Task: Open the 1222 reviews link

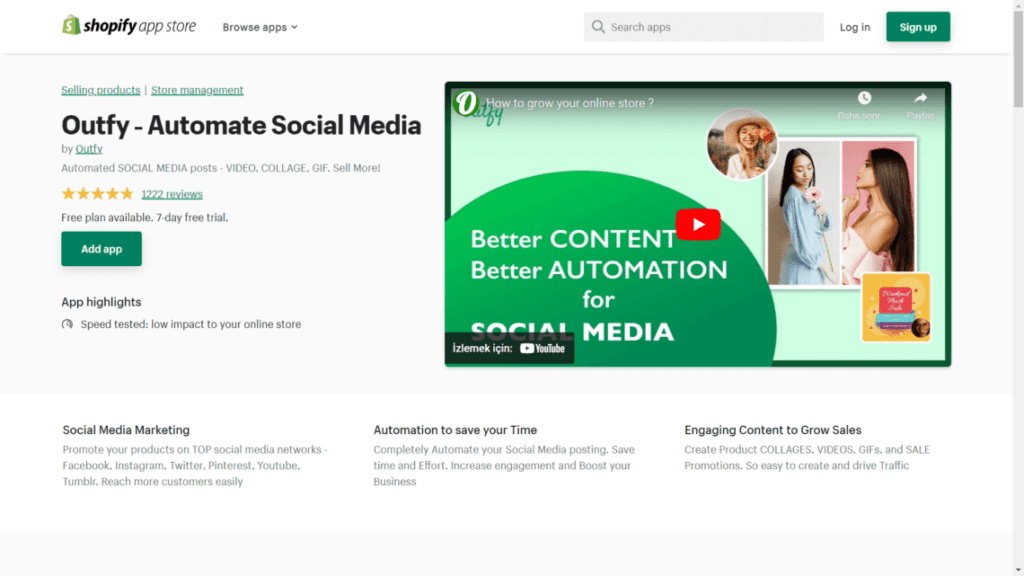Action: point(172,194)
